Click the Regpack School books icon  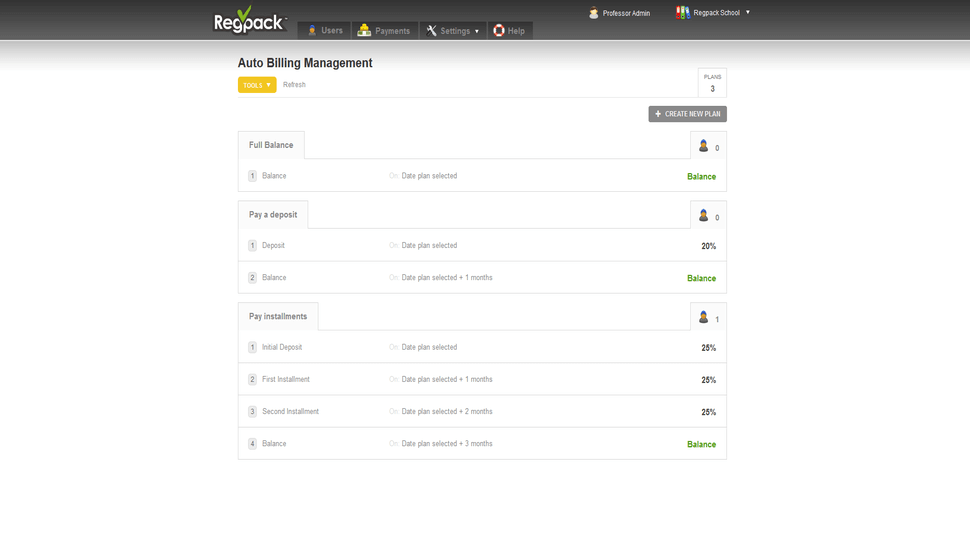[682, 13]
